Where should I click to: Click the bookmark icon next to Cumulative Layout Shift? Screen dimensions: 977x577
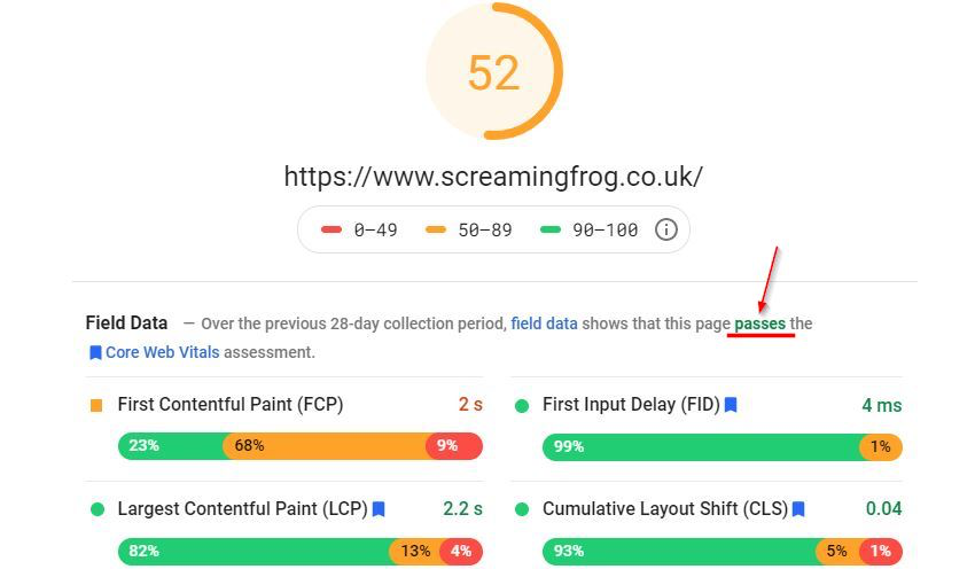798,510
